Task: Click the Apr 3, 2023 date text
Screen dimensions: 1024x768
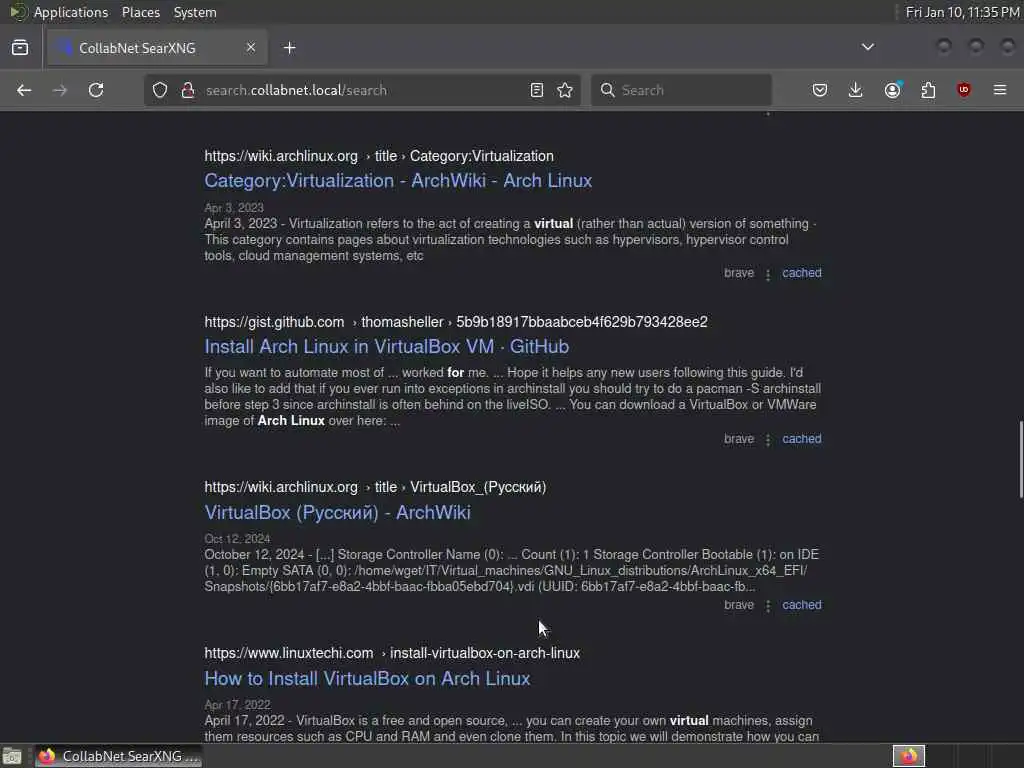Action: coord(234,208)
